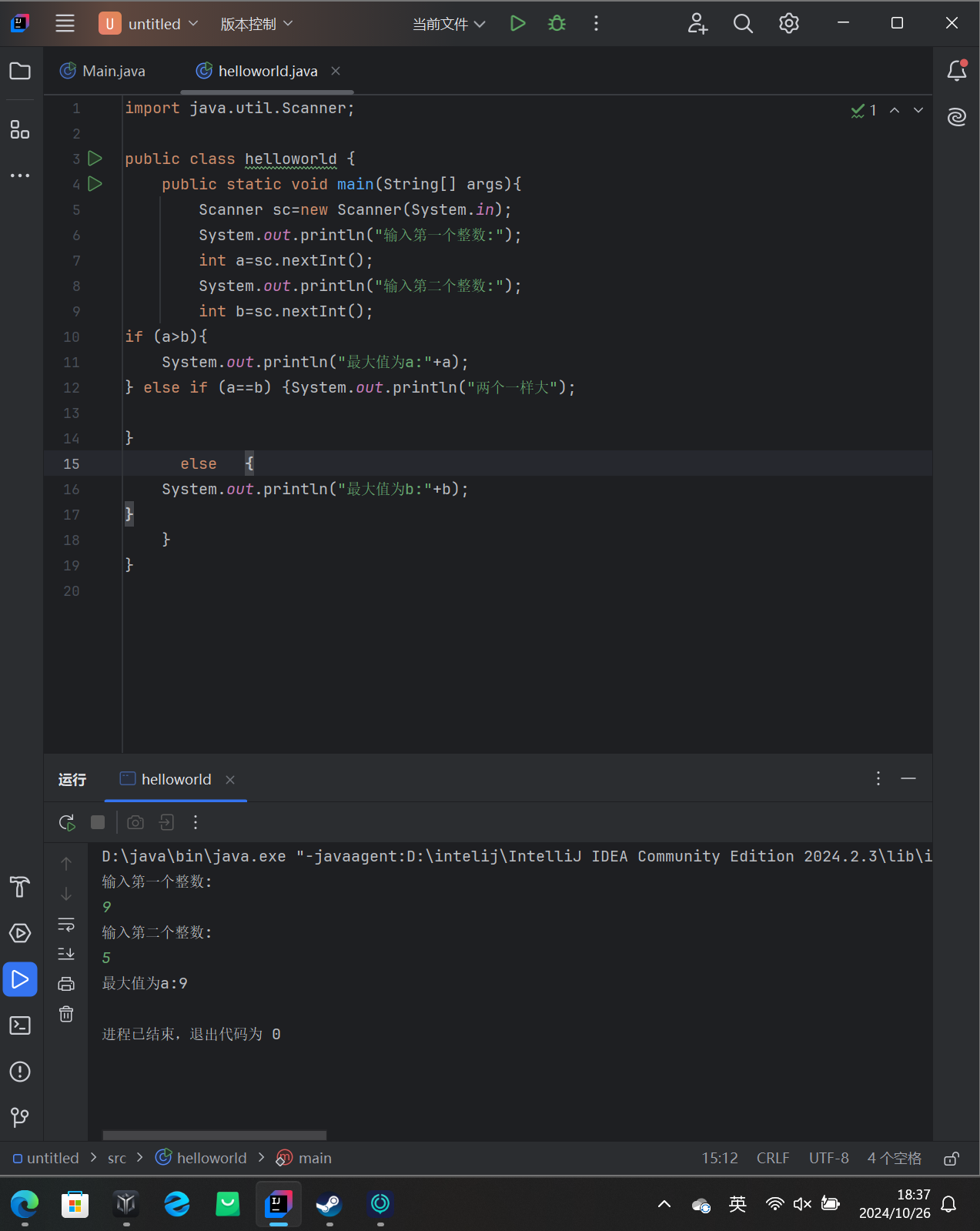The height and width of the screenshot is (1231, 980).
Task: Toggle the 英 input method indicator
Action: (x=738, y=1203)
